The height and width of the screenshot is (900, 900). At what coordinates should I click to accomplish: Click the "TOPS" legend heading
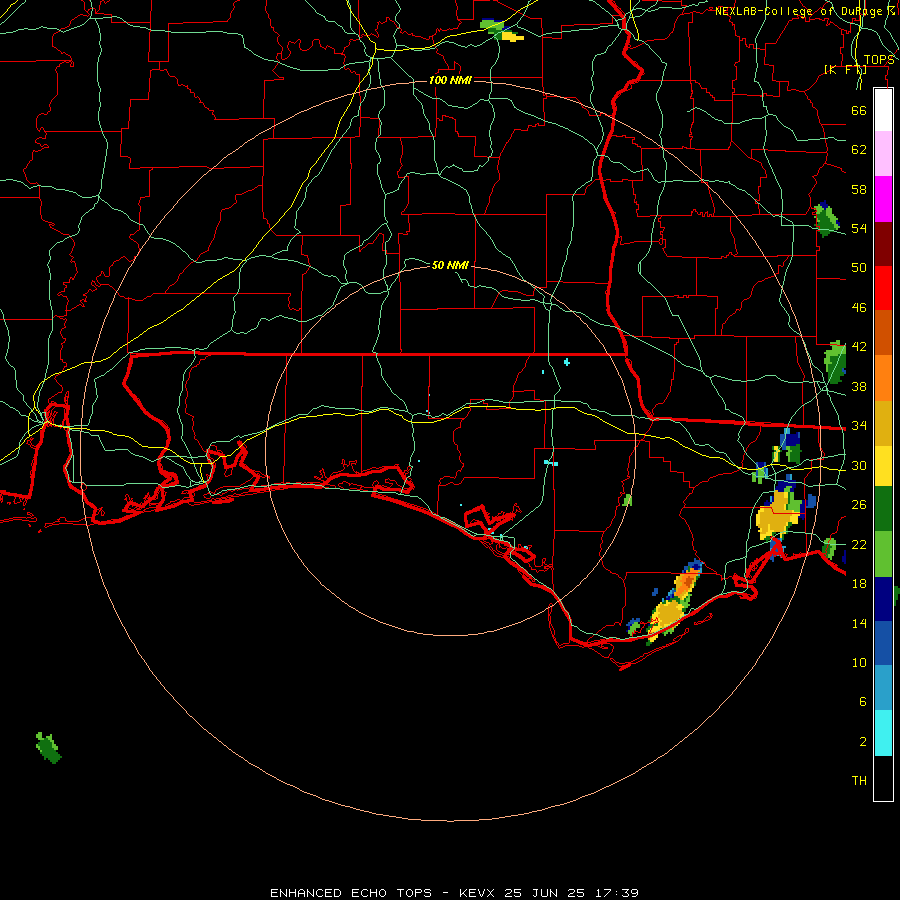(879, 60)
